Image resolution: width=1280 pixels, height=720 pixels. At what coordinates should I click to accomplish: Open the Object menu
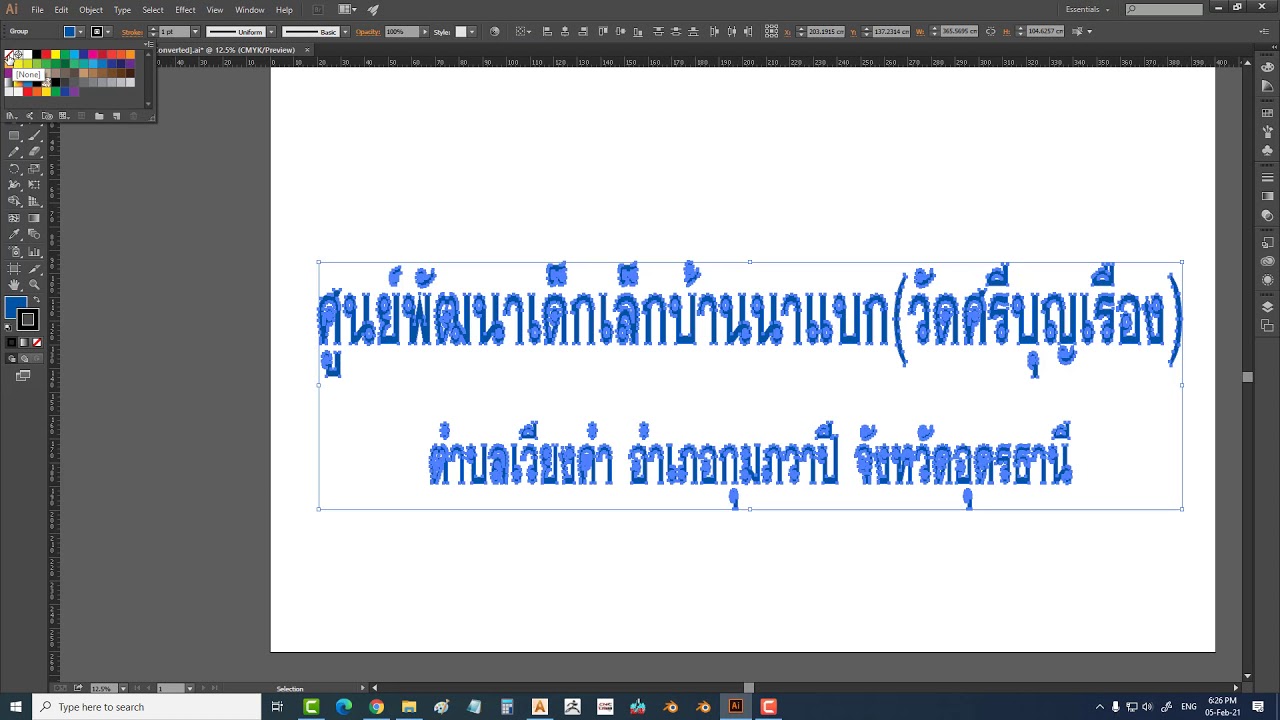click(91, 9)
